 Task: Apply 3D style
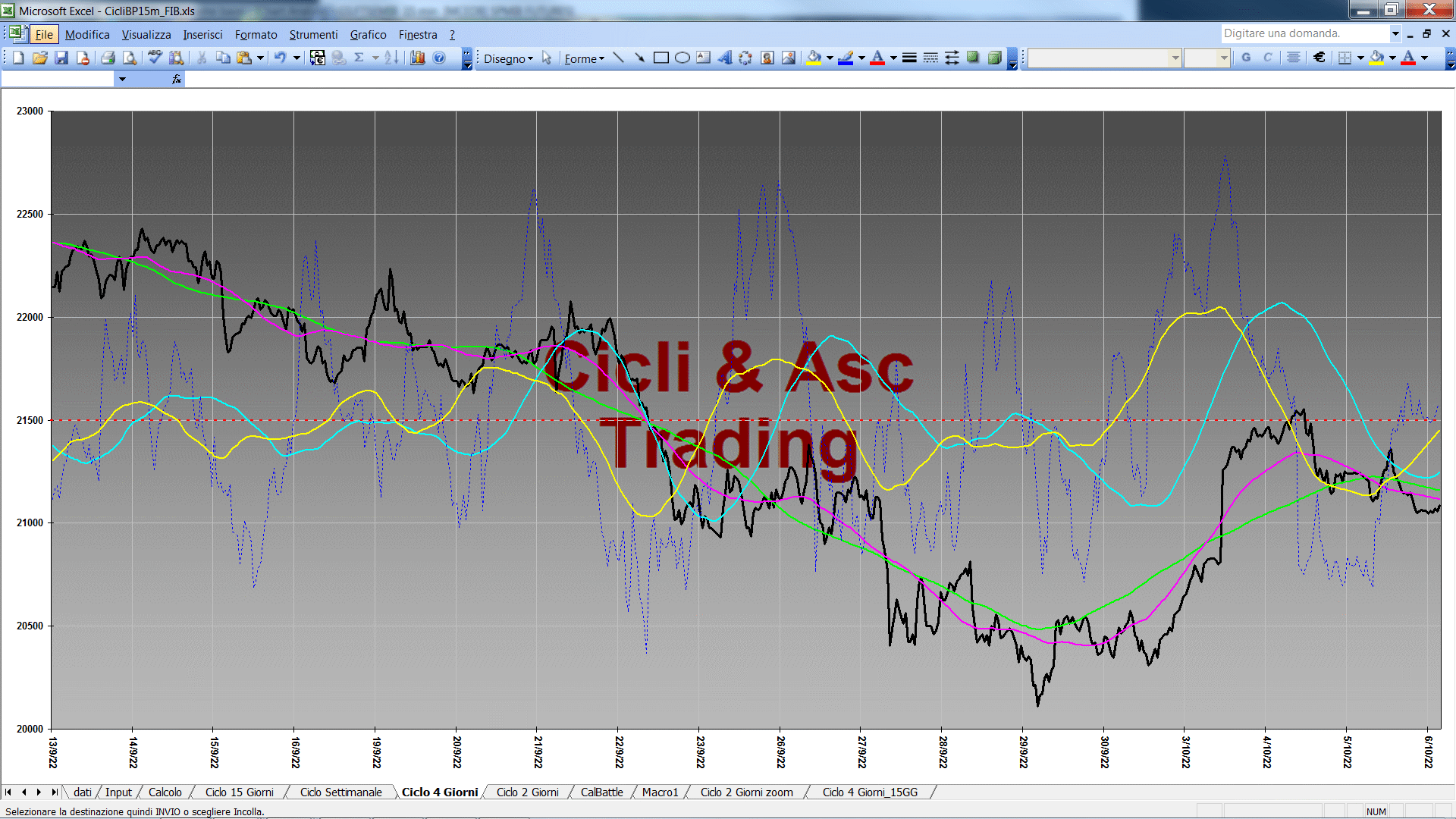[x=994, y=58]
